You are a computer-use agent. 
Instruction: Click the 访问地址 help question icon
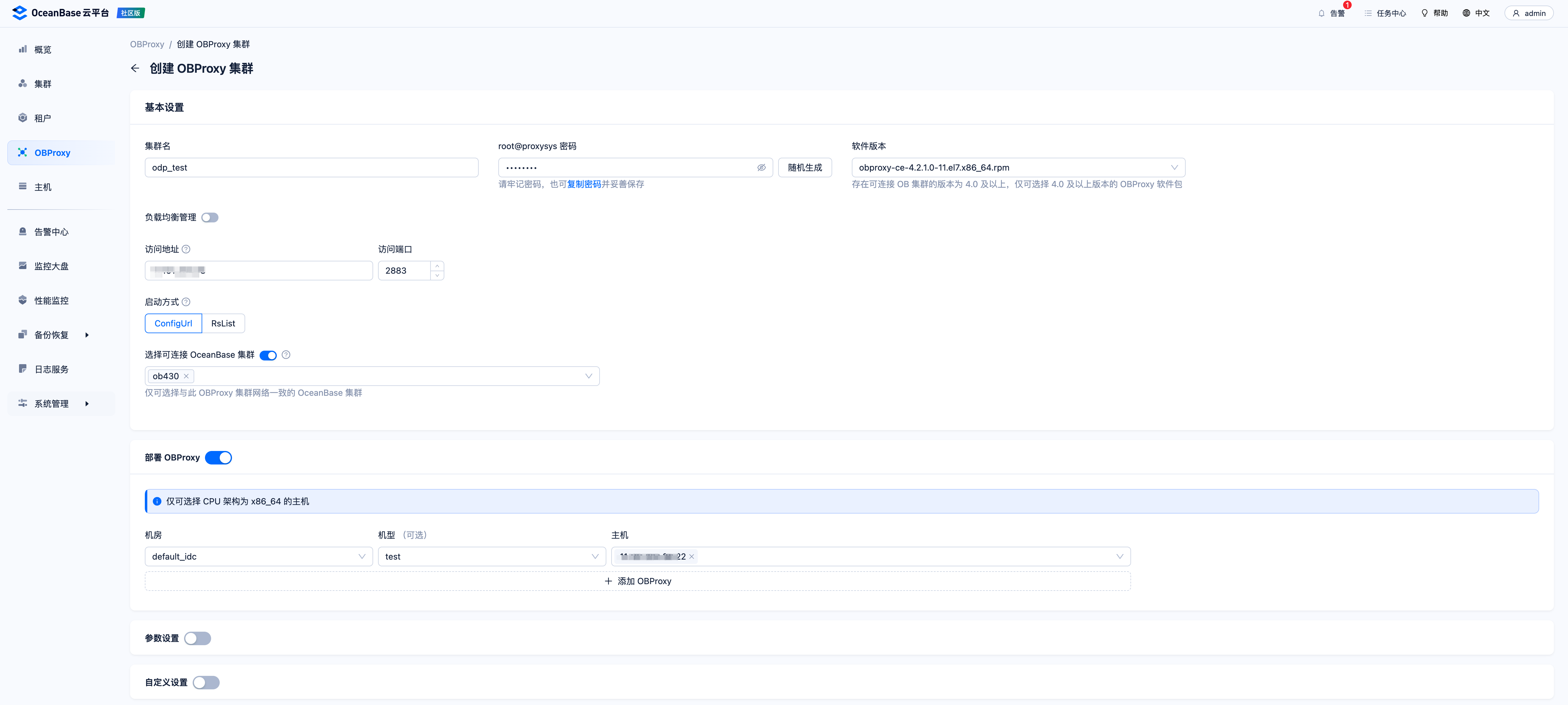click(186, 249)
